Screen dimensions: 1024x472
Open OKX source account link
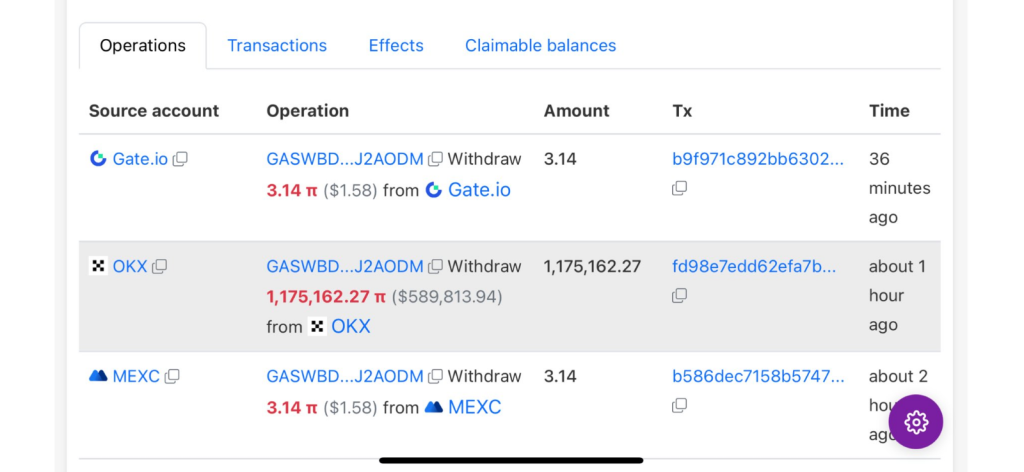tap(129, 267)
